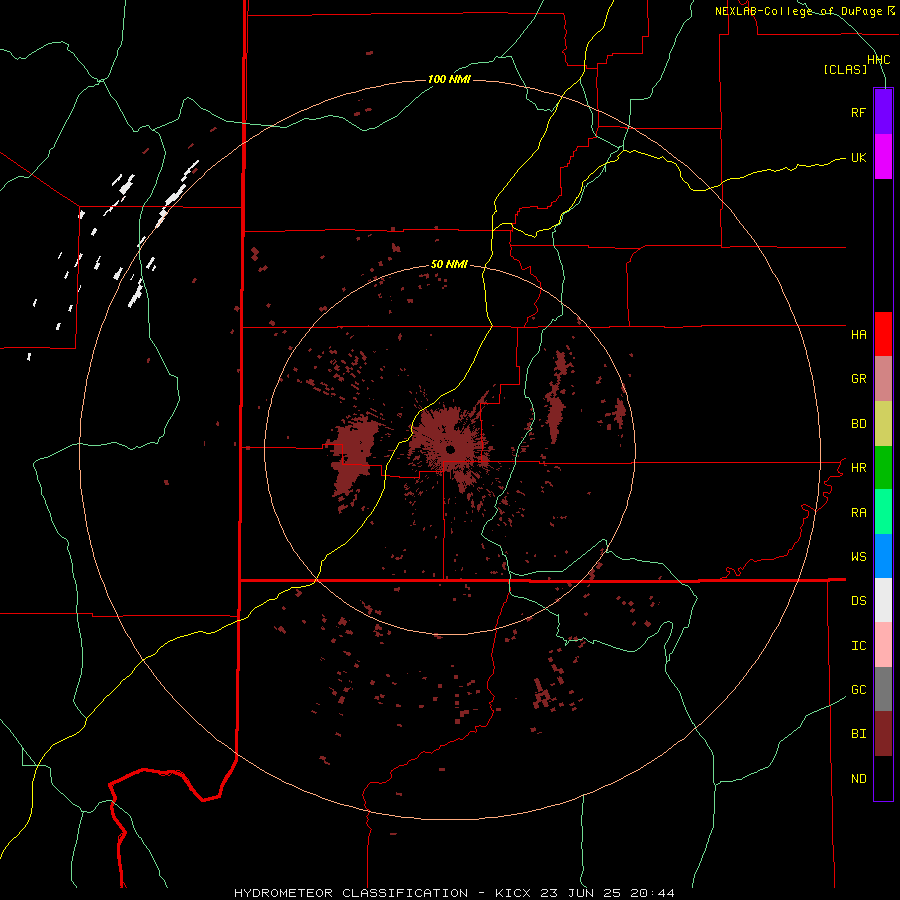Screen dimensions: 900x900
Task: Click the UK legend label
Action: [858, 157]
